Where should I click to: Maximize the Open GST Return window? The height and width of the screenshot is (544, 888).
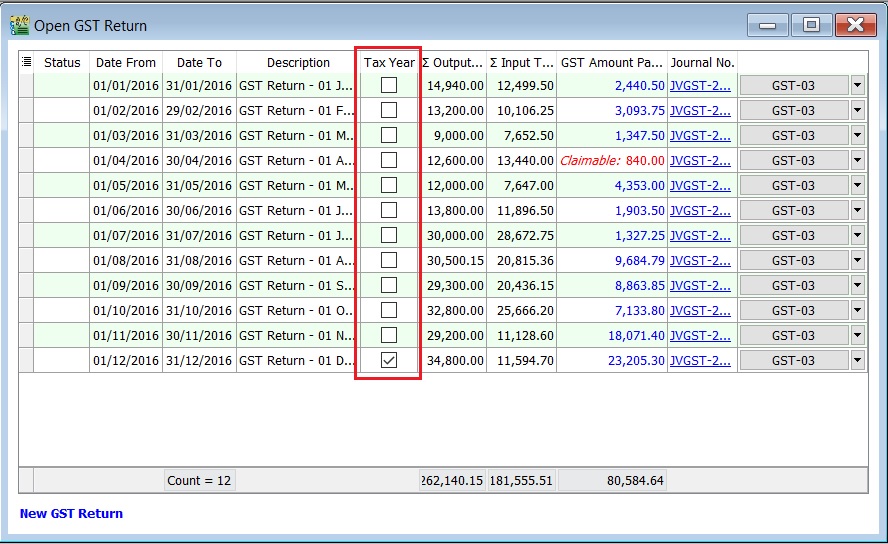pos(812,25)
